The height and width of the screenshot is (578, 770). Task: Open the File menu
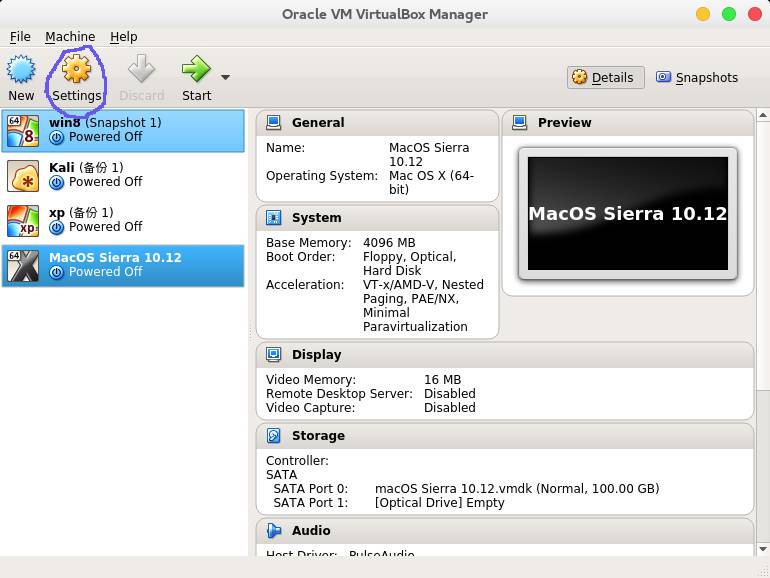20,37
